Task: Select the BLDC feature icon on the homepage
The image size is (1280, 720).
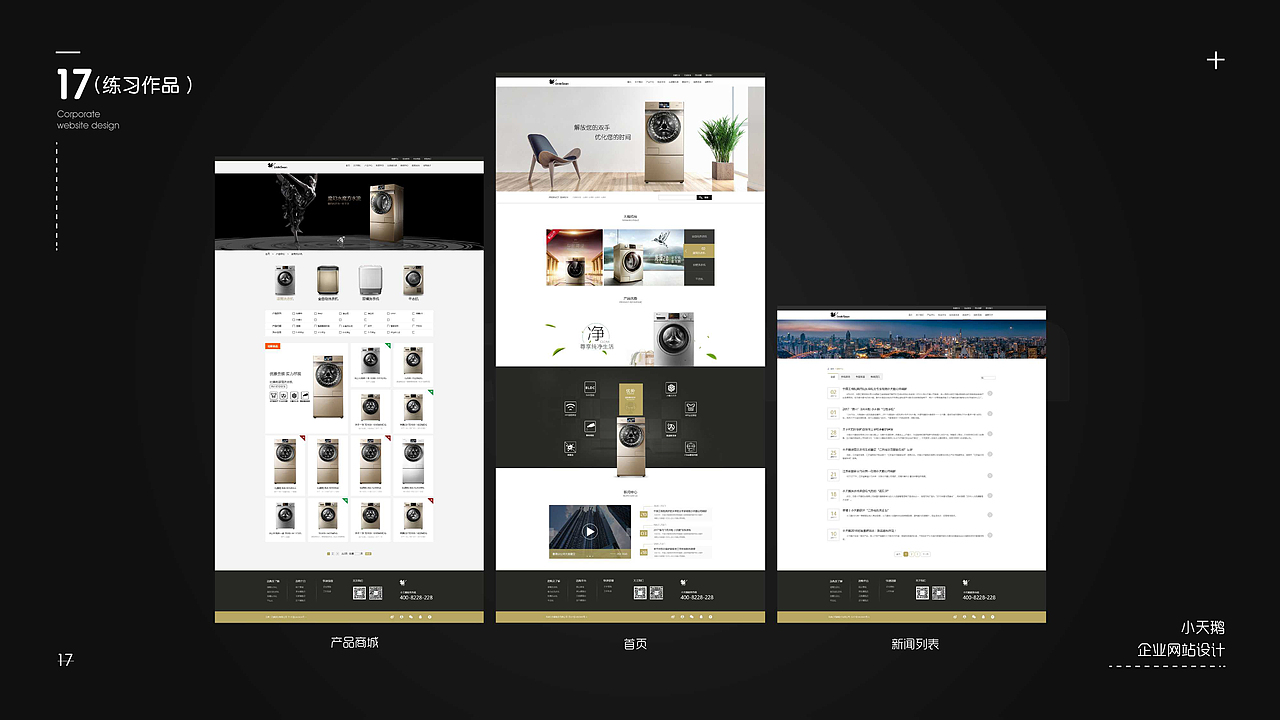Action: 590,387
